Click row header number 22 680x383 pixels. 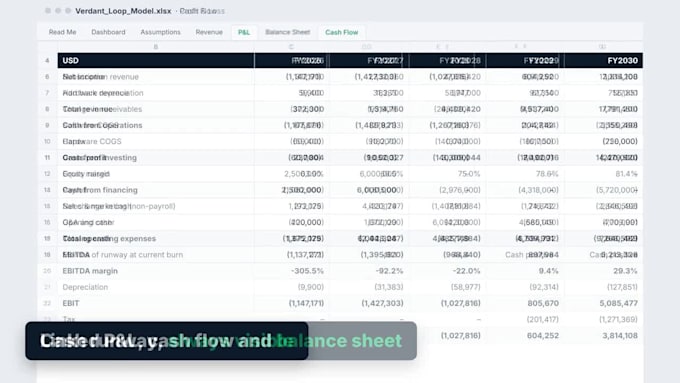[x=47, y=303]
